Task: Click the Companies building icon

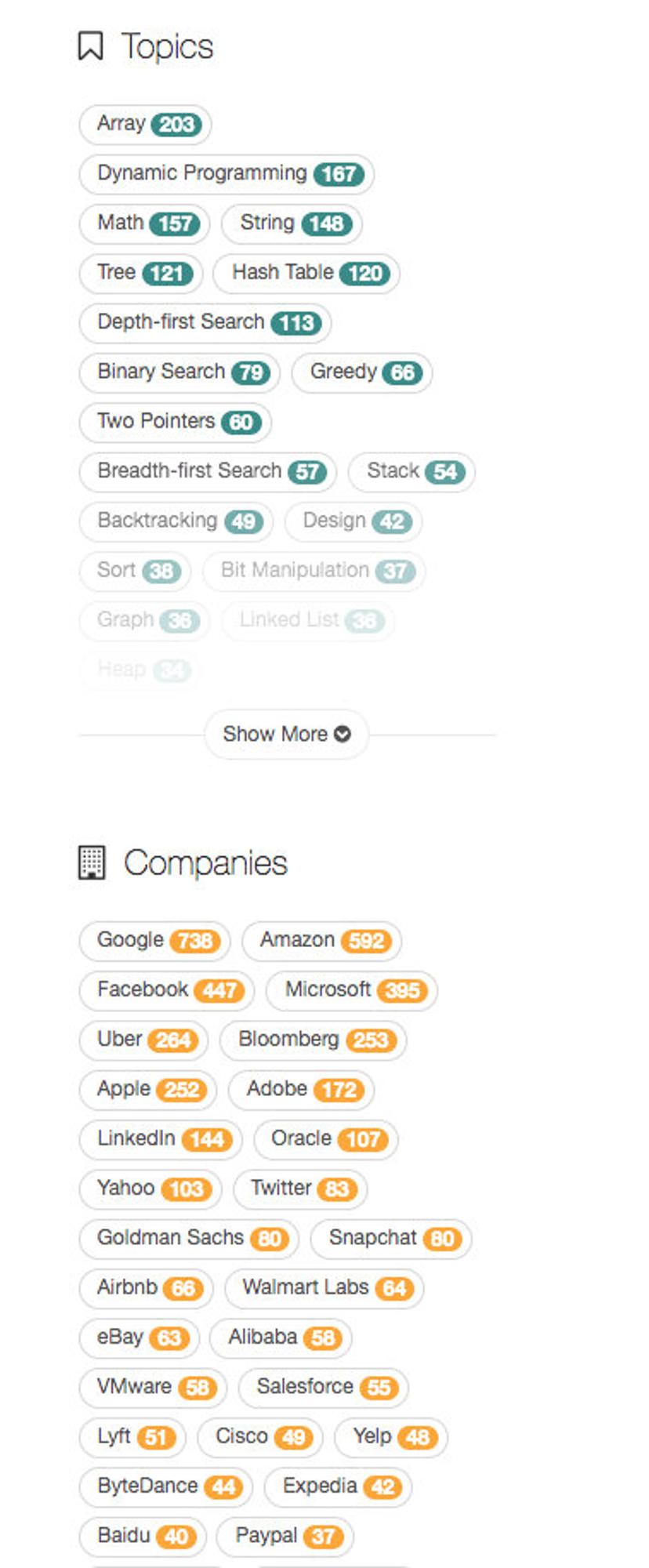Action: [x=92, y=862]
